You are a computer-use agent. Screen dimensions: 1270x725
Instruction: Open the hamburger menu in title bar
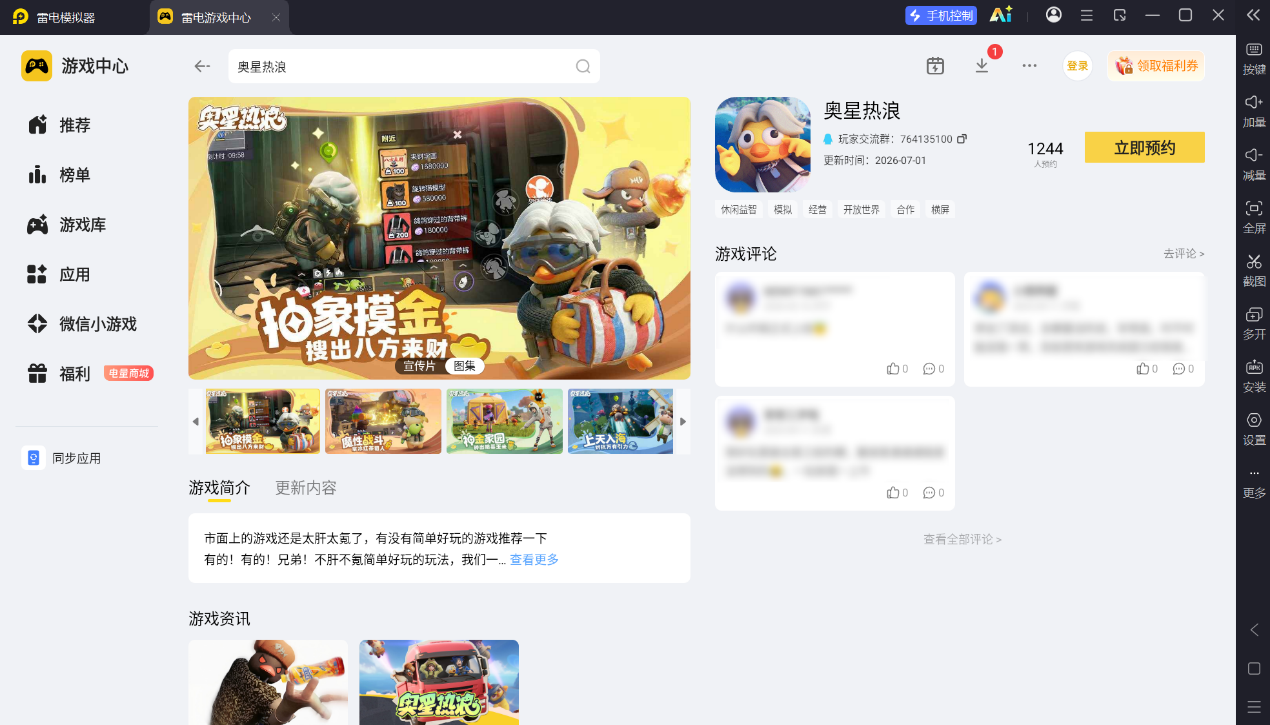[1087, 15]
